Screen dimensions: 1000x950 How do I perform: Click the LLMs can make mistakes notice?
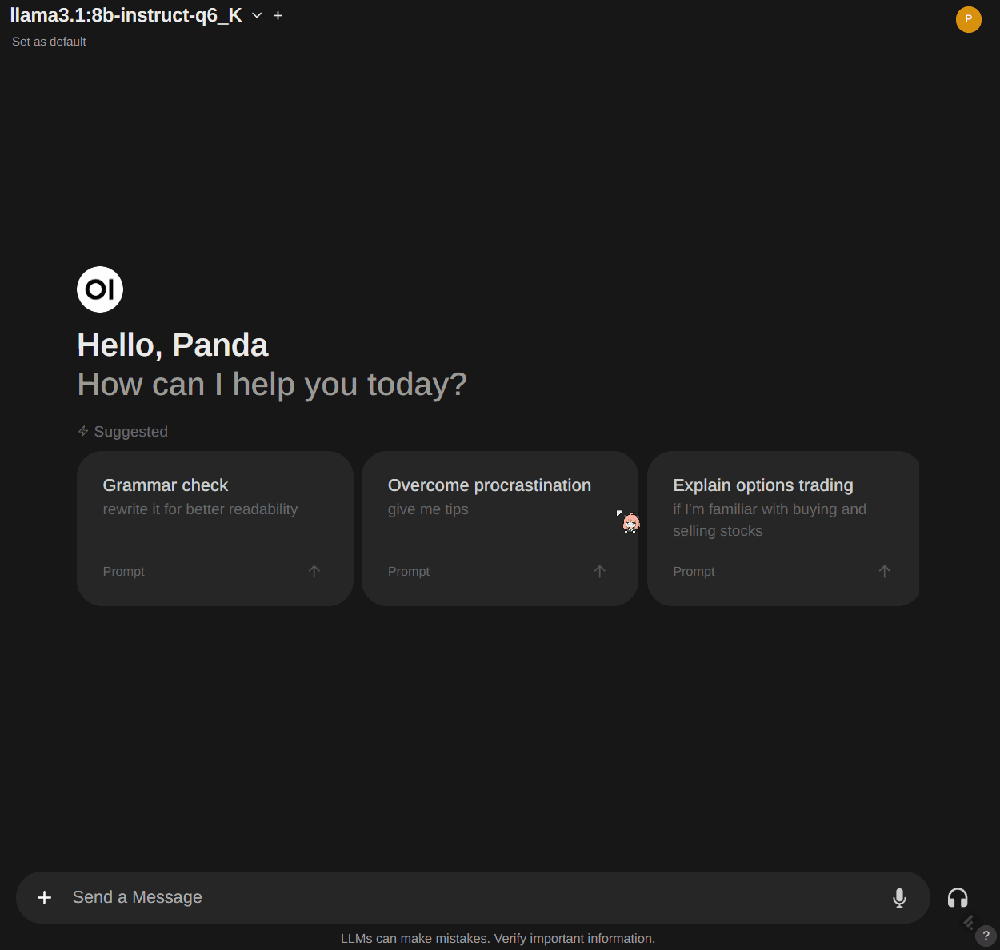(498, 939)
